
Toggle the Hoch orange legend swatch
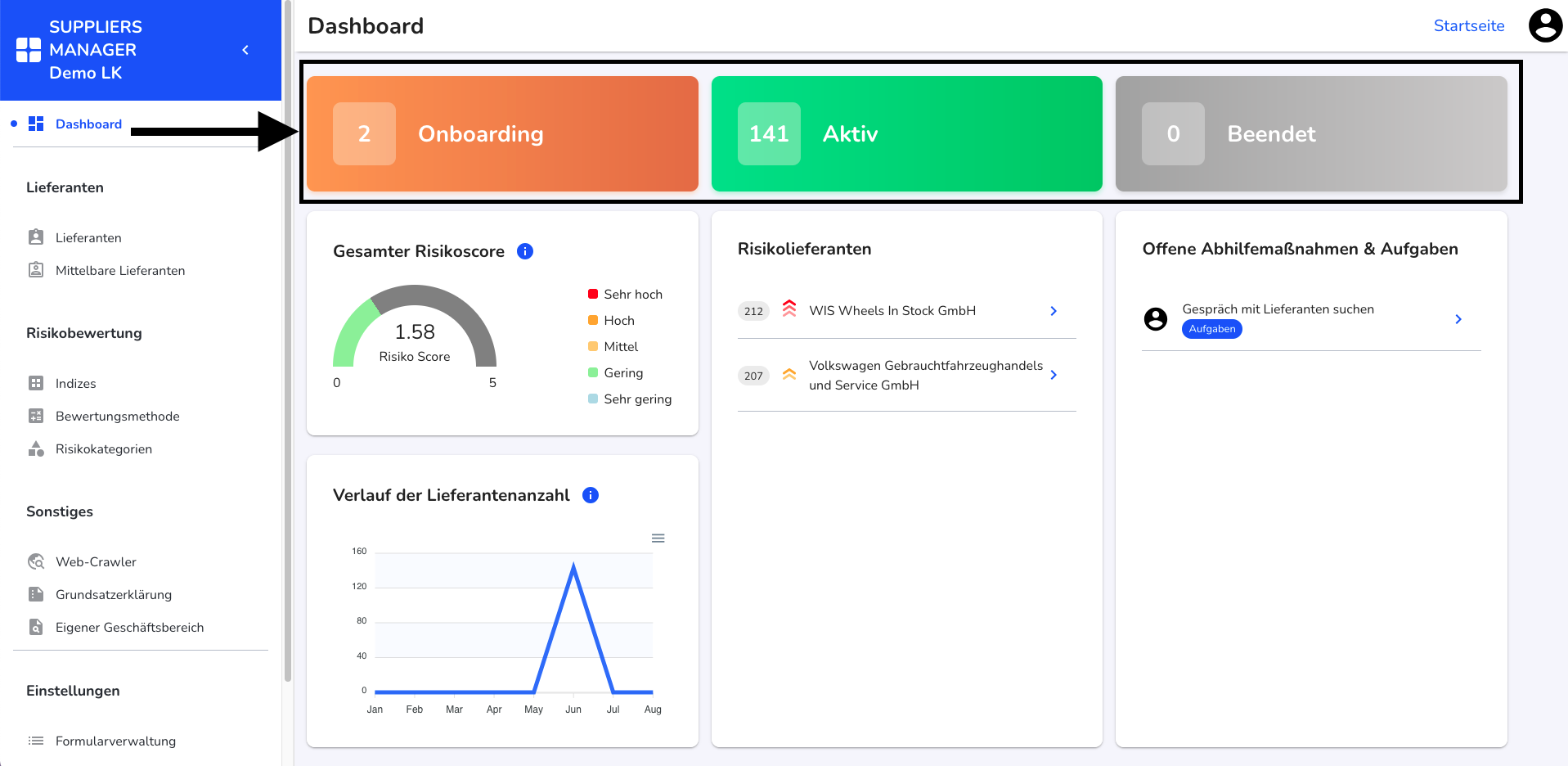(x=593, y=320)
